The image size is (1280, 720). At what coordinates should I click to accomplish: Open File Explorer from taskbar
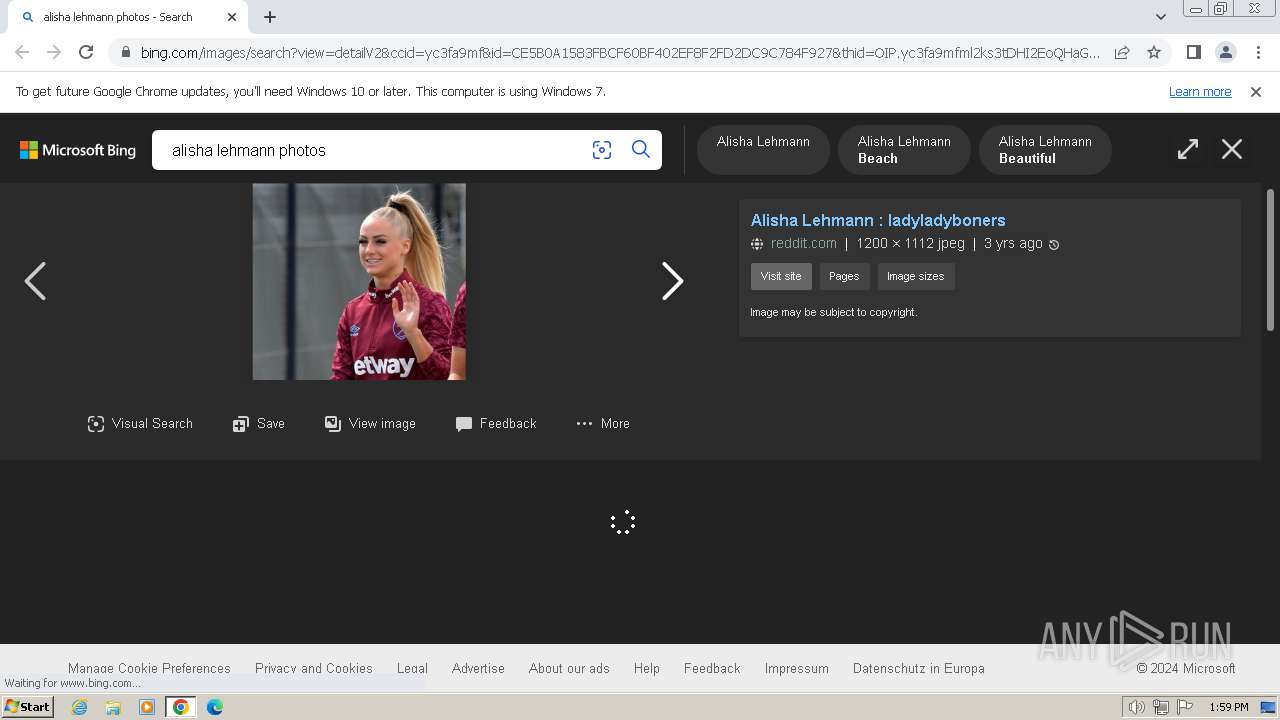(113, 707)
